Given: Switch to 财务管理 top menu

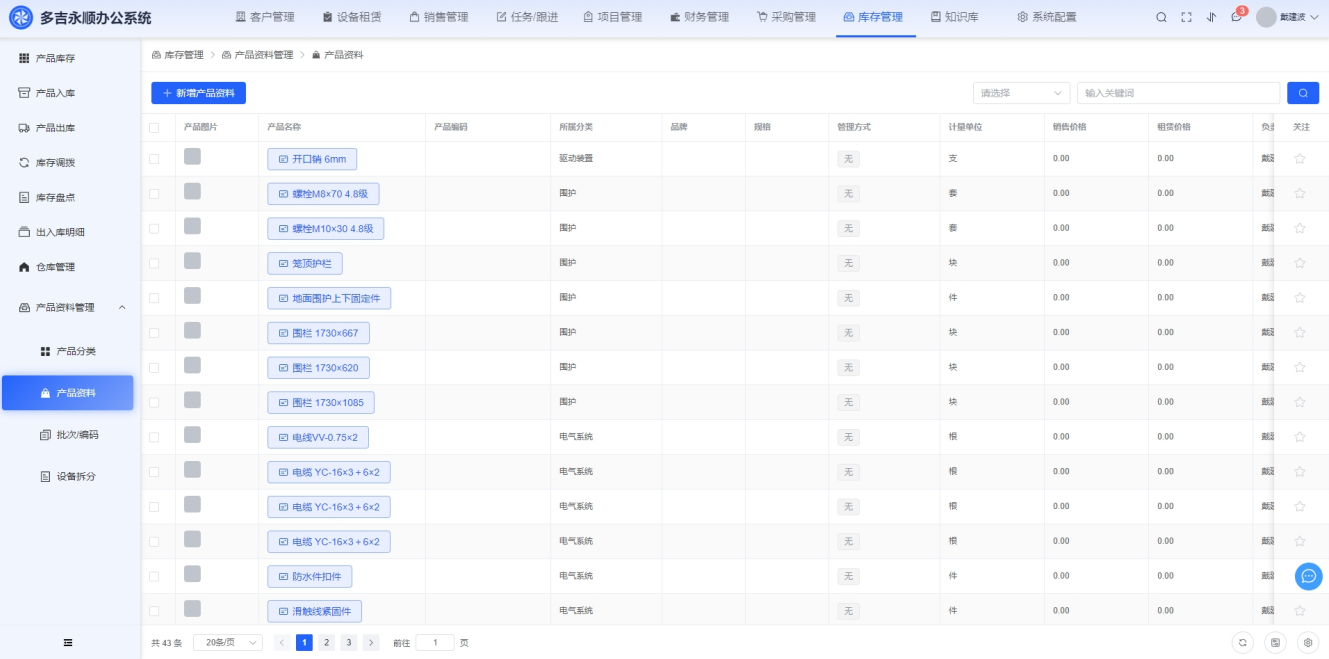Looking at the screenshot, I should (699, 17).
